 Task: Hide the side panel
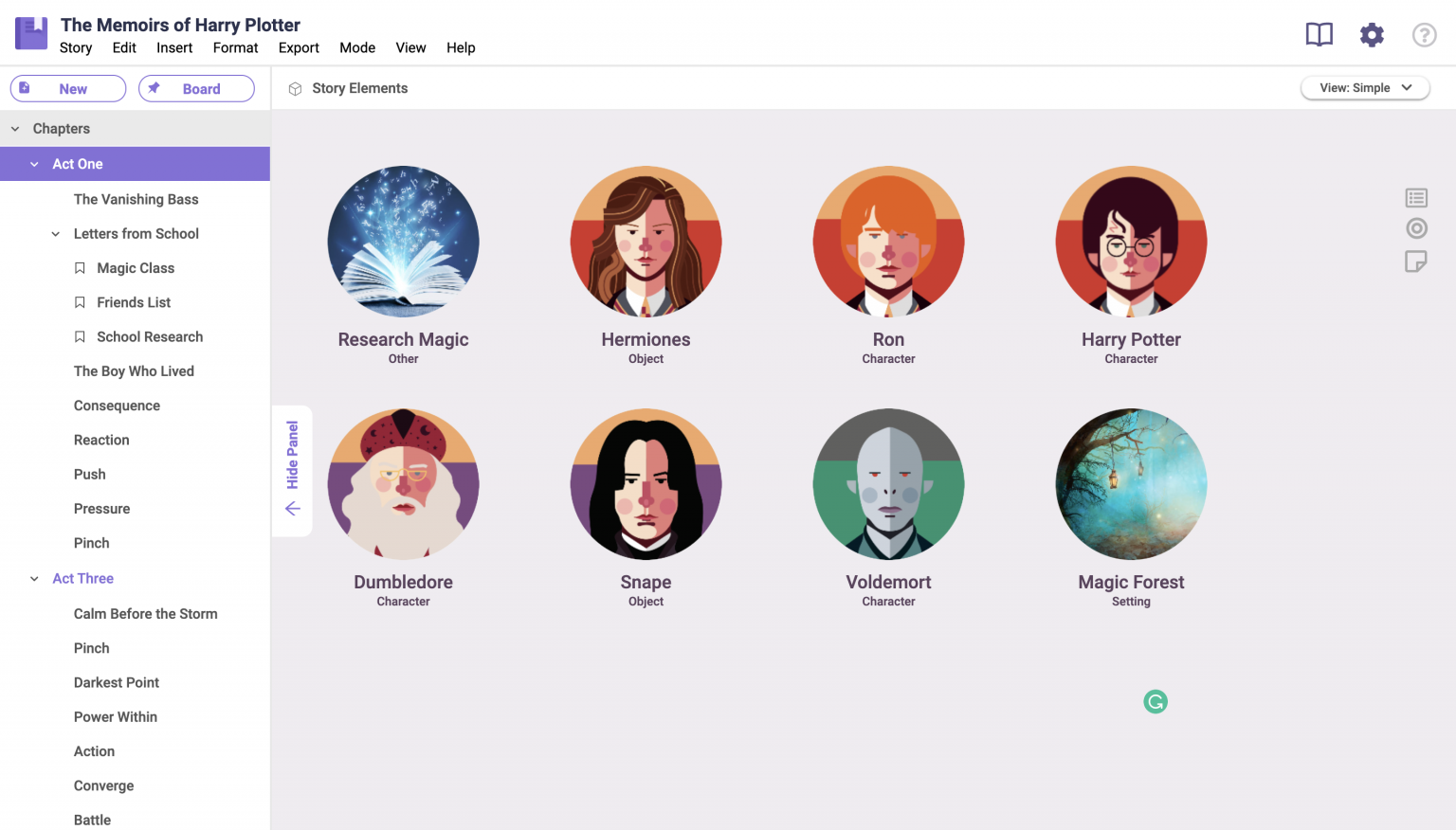tap(292, 471)
